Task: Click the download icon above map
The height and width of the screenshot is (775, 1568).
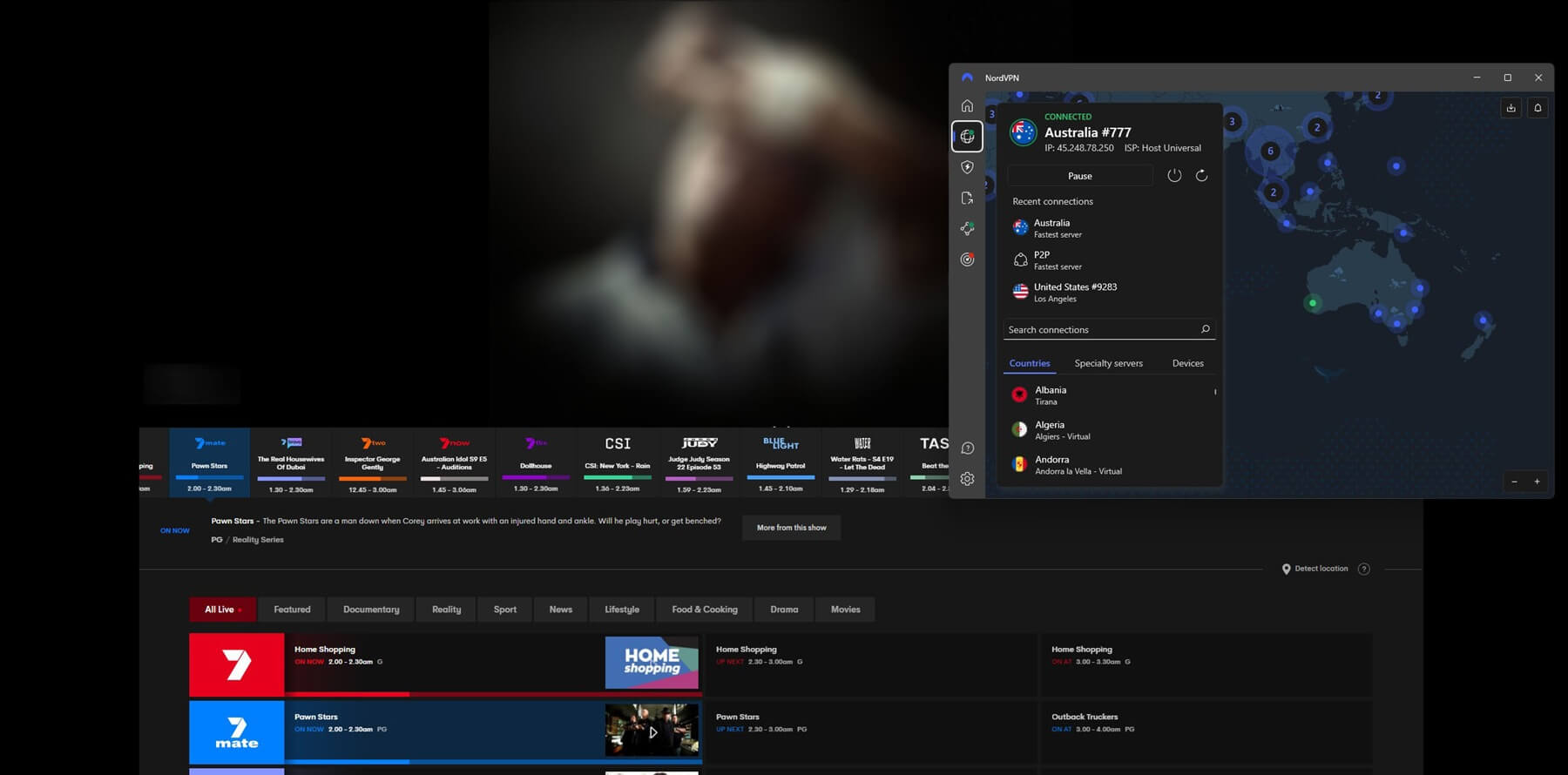Action: (x=1511, y=108)
